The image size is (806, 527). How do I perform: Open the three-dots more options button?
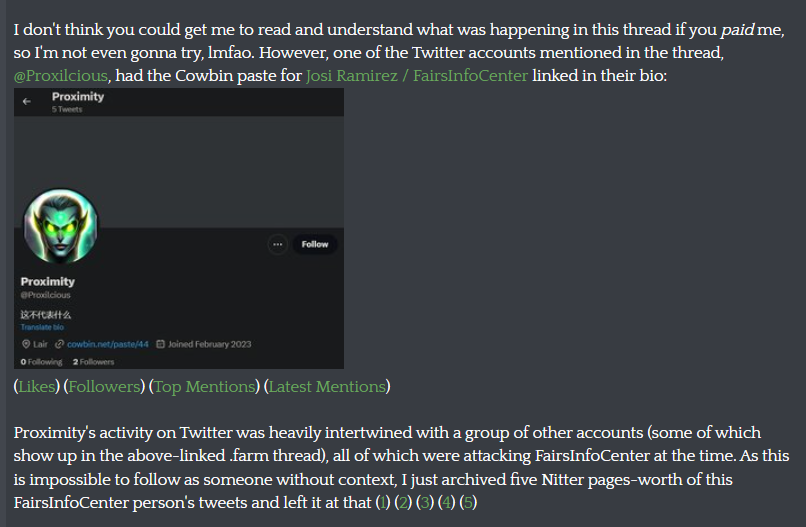tap(277, 244)
